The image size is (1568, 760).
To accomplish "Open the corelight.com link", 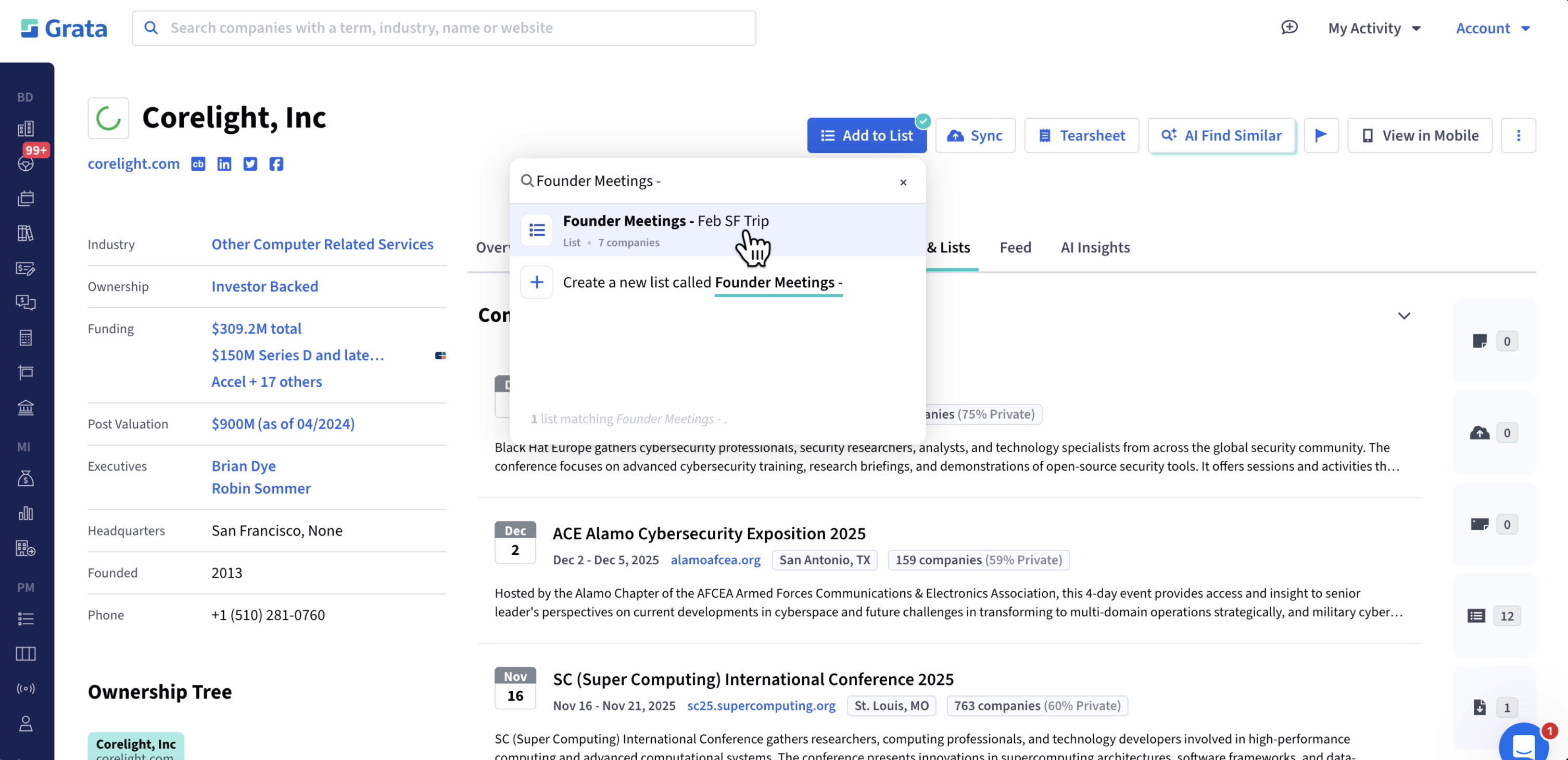I will click(133, 163).
